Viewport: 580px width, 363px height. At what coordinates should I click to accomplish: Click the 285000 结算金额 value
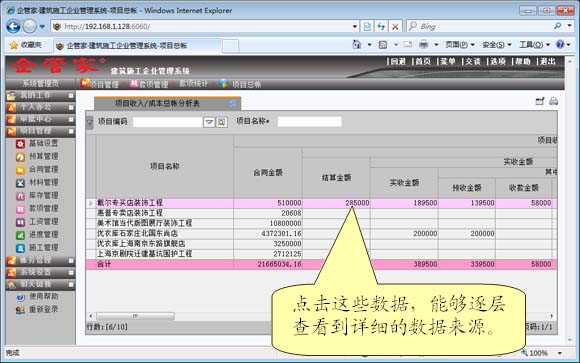(x=357, y=203)
